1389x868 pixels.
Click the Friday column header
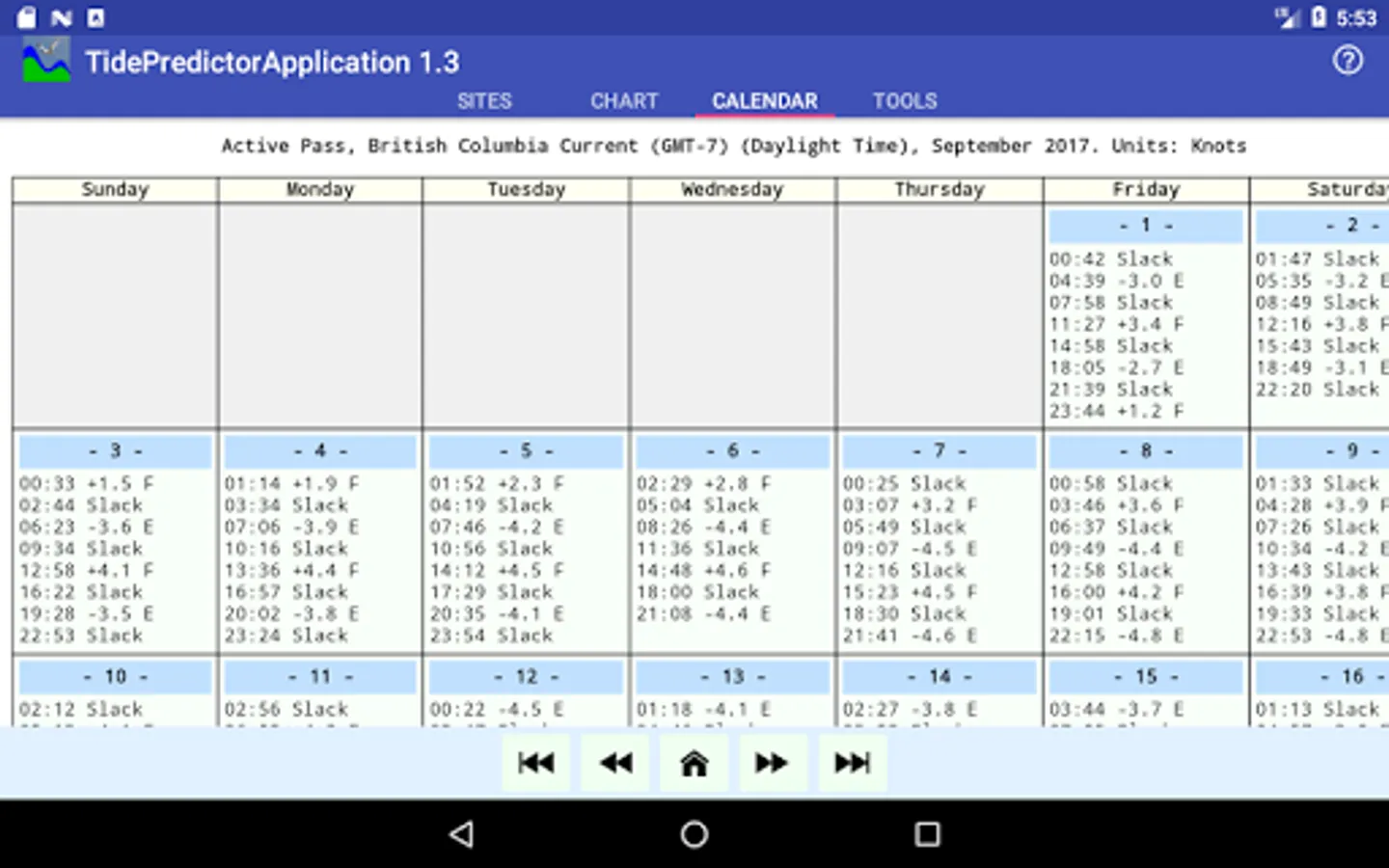(x=1146, y=189)
